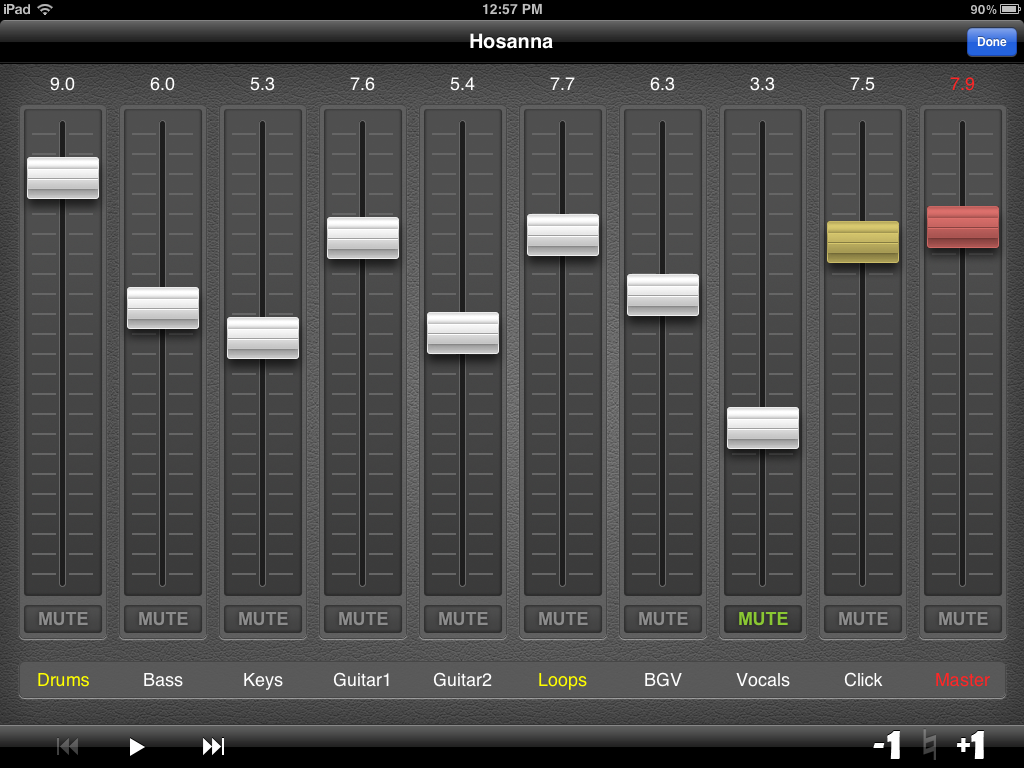Tap the 12:57 PM clock
1024x768 pixels.
512,9
